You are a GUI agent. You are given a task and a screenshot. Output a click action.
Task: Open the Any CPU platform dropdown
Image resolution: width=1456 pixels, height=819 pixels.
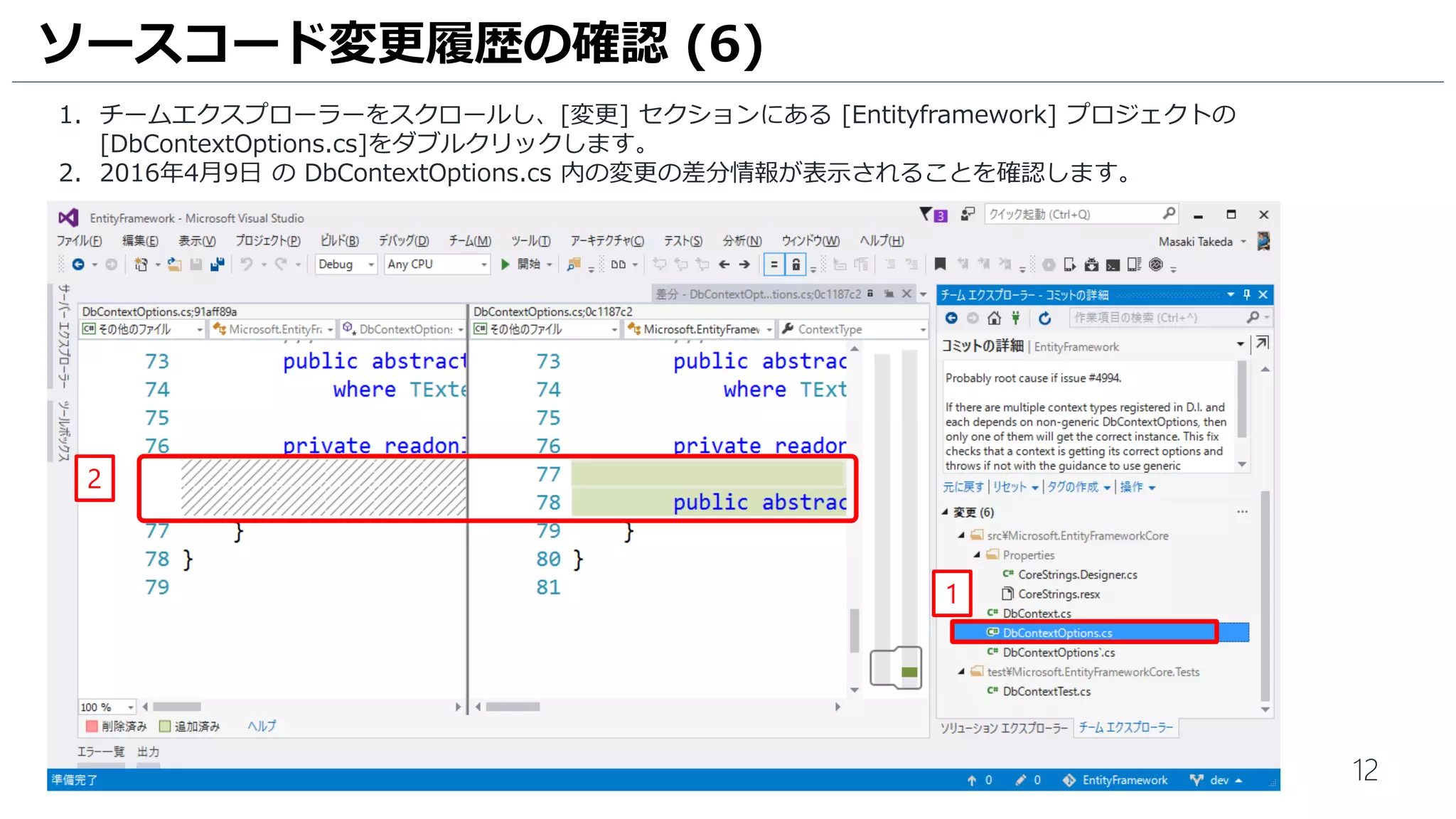(437, 264)
